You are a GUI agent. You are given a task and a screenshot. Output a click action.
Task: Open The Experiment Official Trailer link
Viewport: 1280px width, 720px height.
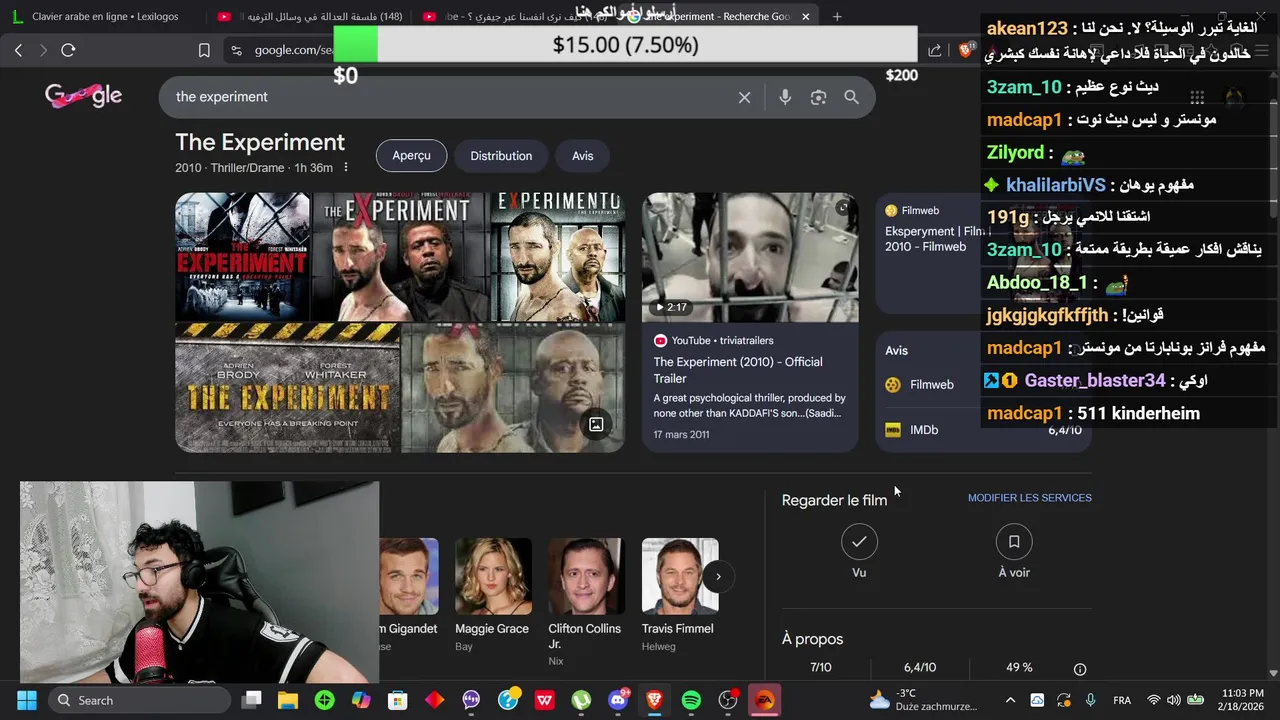click(738, 370)
